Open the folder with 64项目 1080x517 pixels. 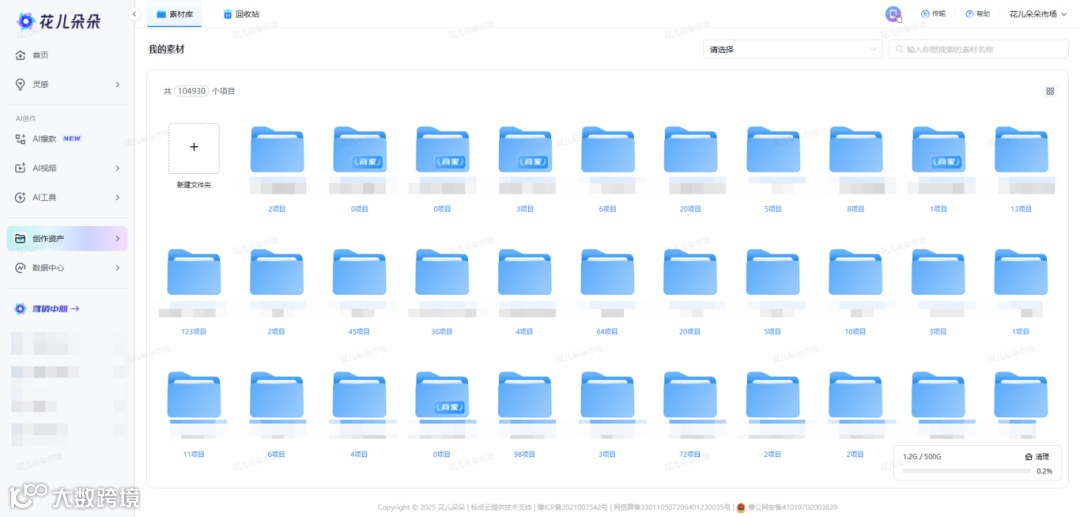coord(608,272)
